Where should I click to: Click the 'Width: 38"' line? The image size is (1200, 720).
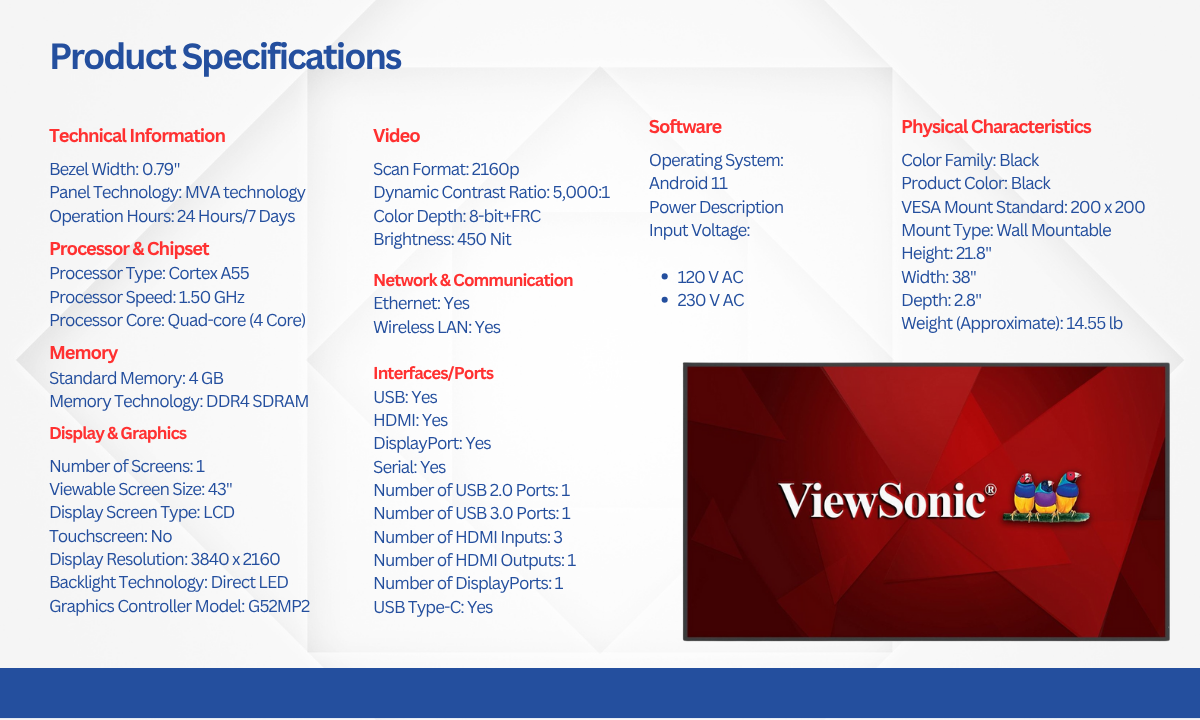click(939, 277)
